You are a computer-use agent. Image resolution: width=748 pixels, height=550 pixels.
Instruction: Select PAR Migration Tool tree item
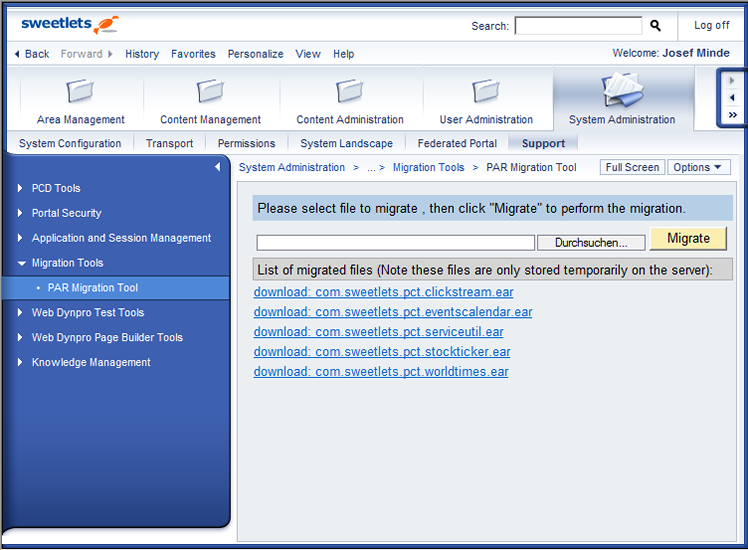click(x=116, y=288)
